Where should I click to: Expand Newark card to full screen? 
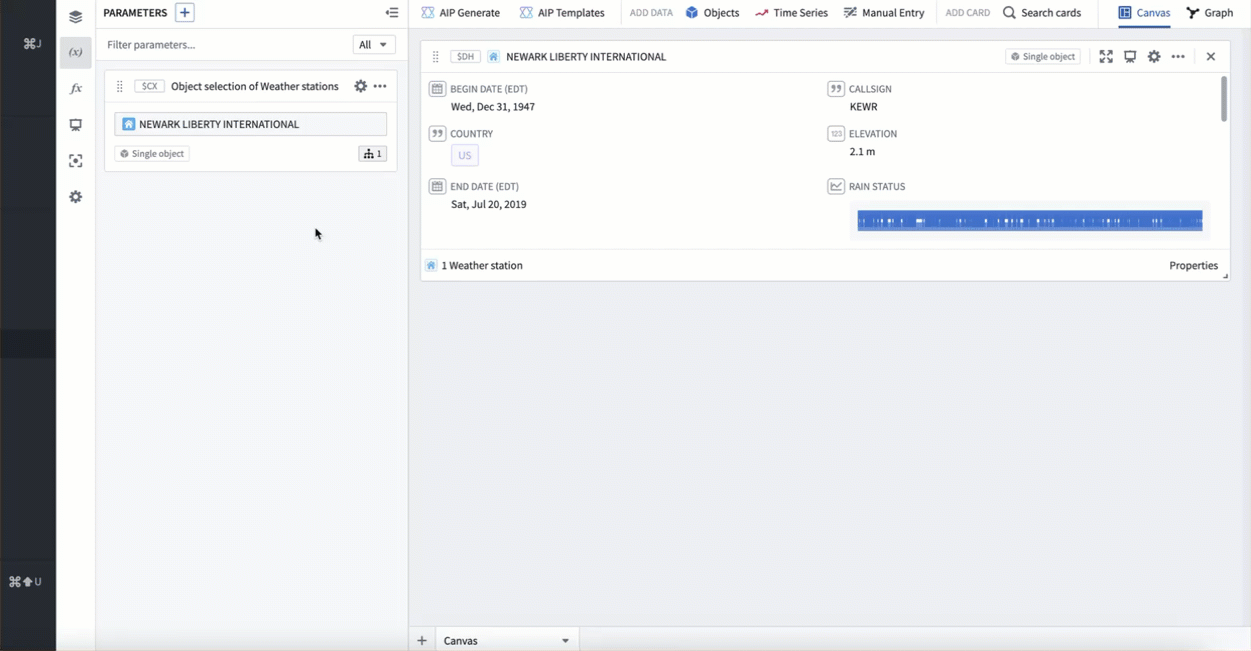tap(1106, 57)
